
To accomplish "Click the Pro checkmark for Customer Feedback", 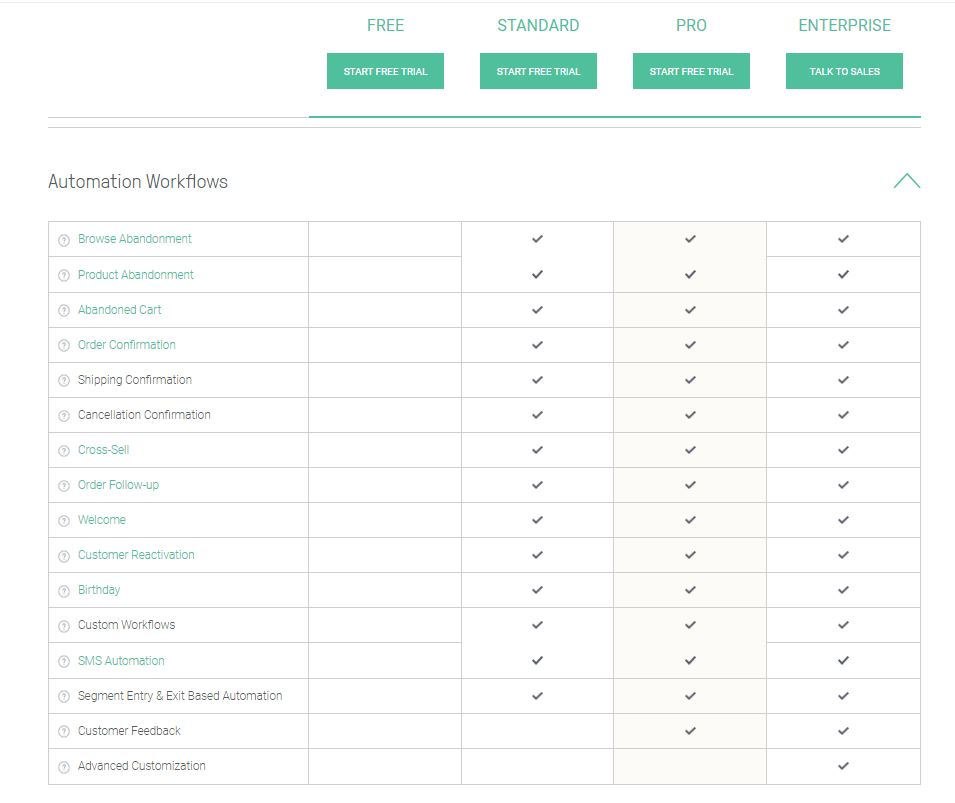I will (x=690, y=731).
